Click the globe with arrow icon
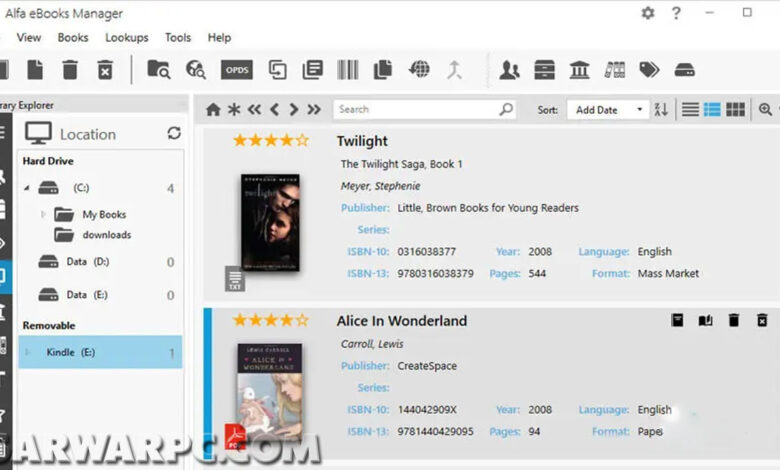 [419, 69]
